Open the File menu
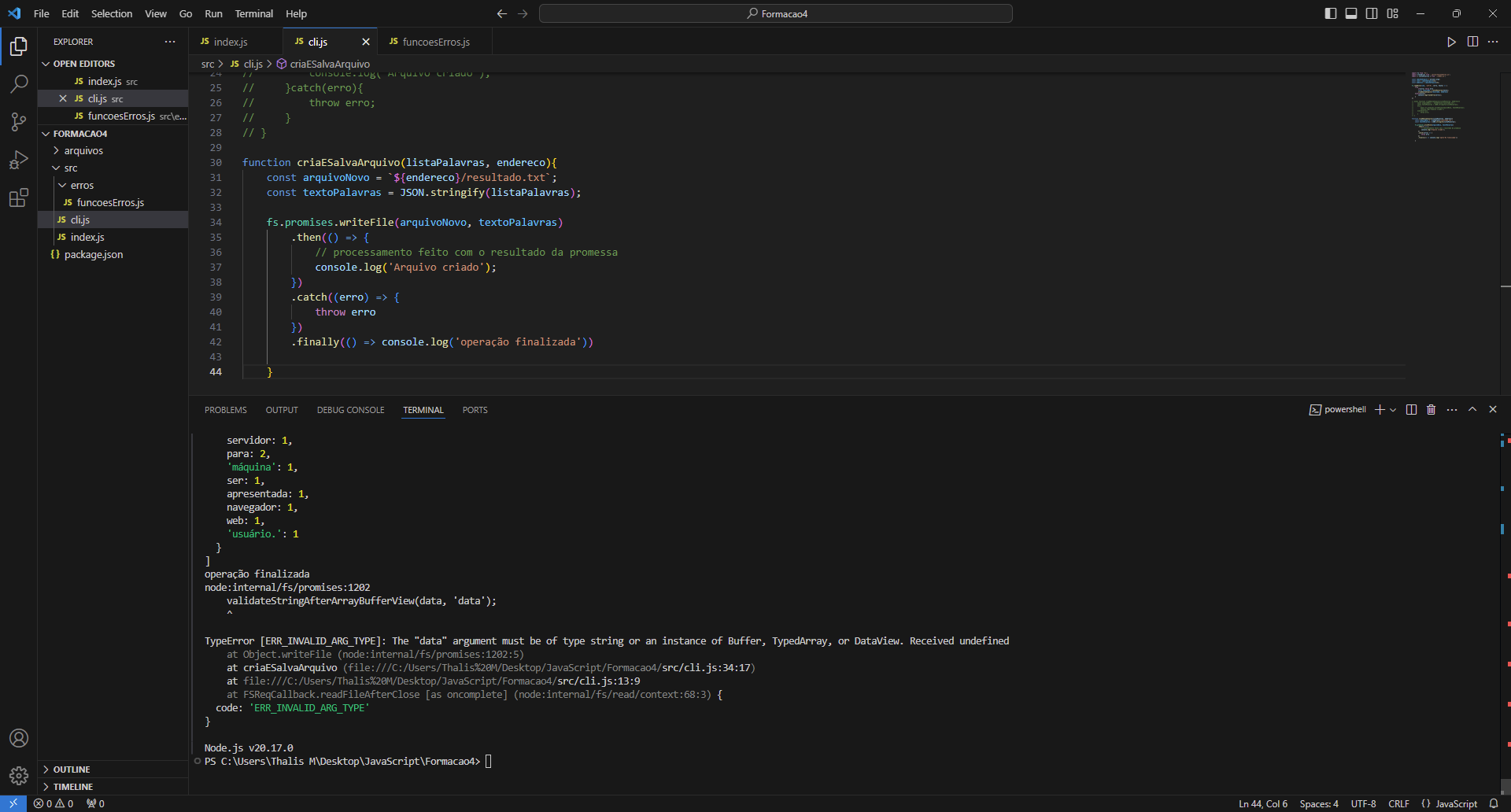1511x812 pixels. pos(42,13)
